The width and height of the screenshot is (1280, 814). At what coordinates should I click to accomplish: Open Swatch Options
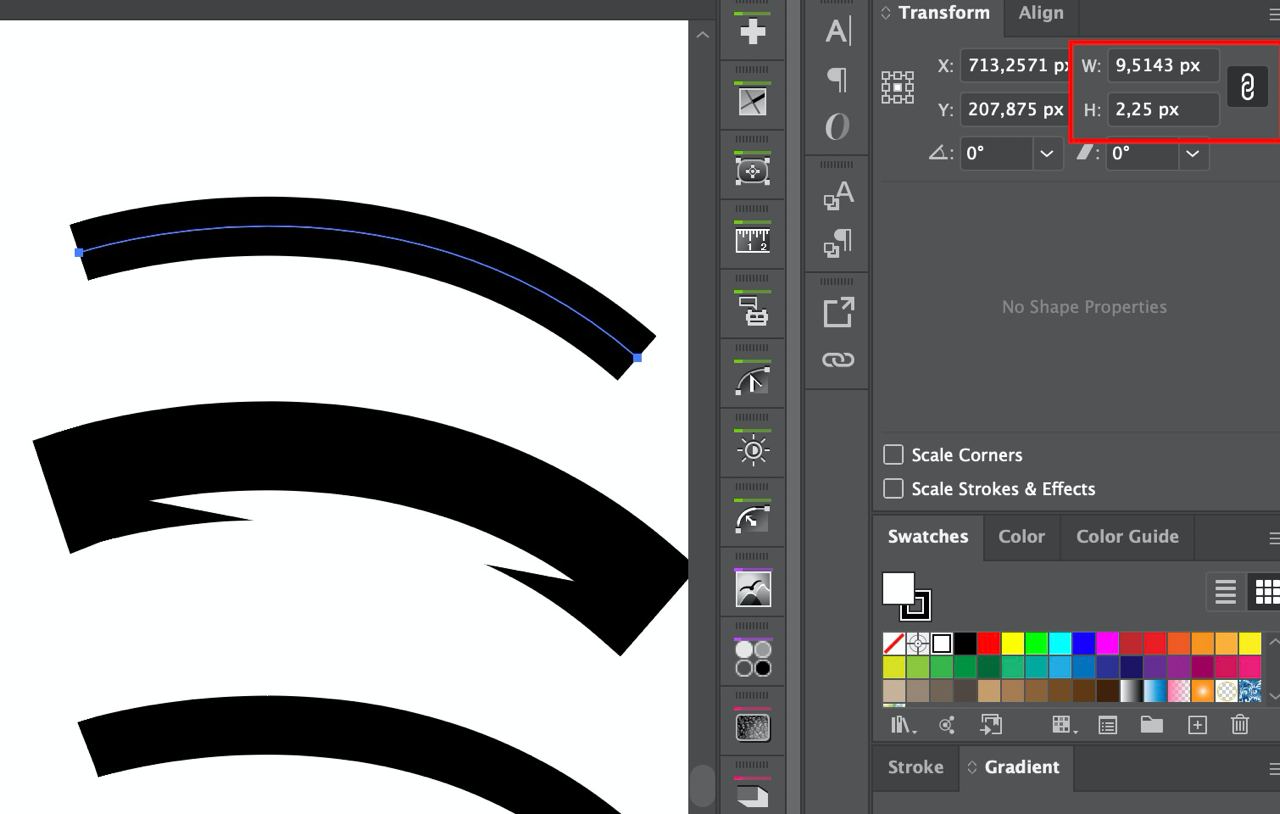point(1107,725)
